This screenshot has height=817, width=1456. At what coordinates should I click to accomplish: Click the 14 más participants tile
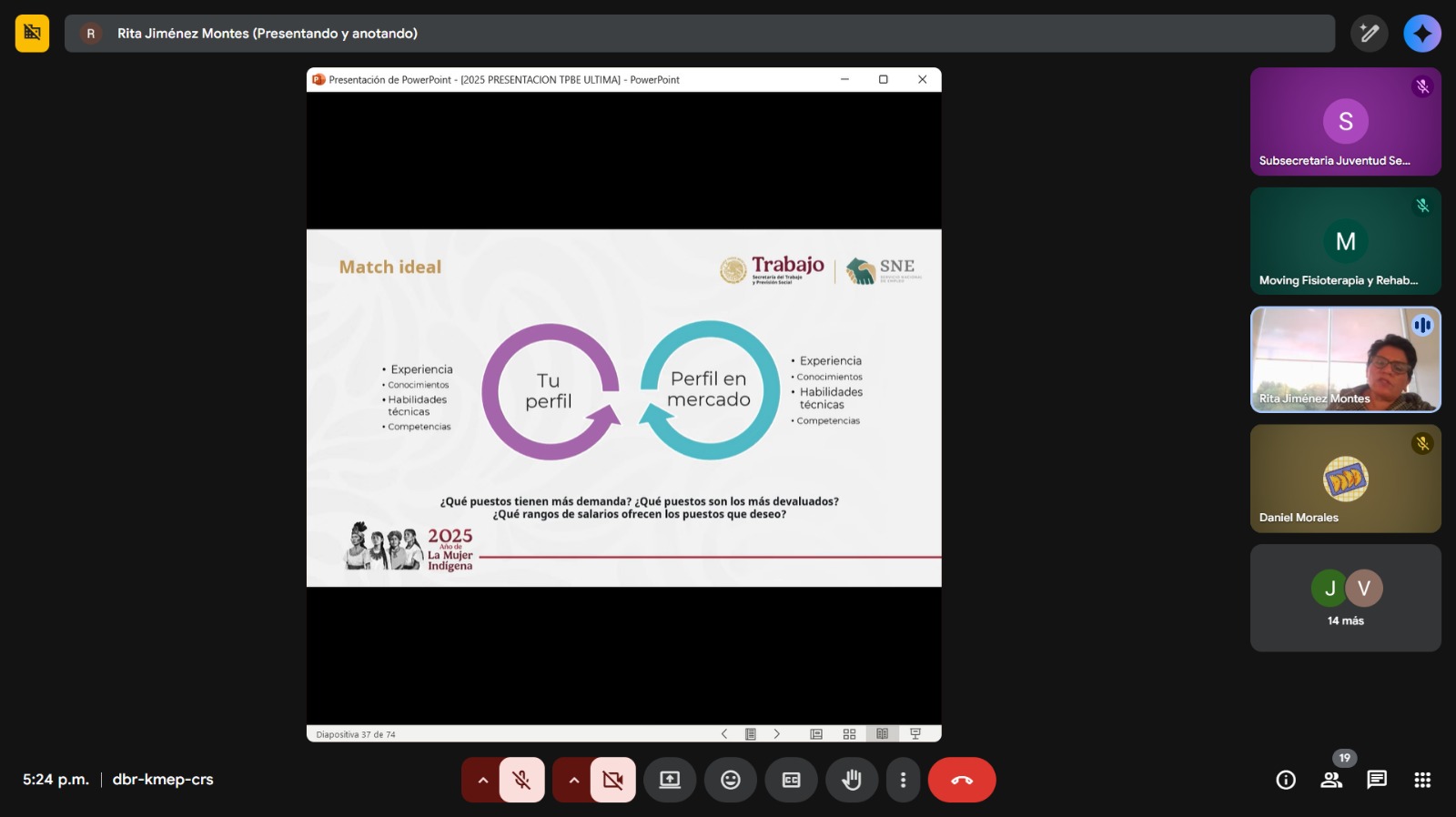pos(1345,598)
